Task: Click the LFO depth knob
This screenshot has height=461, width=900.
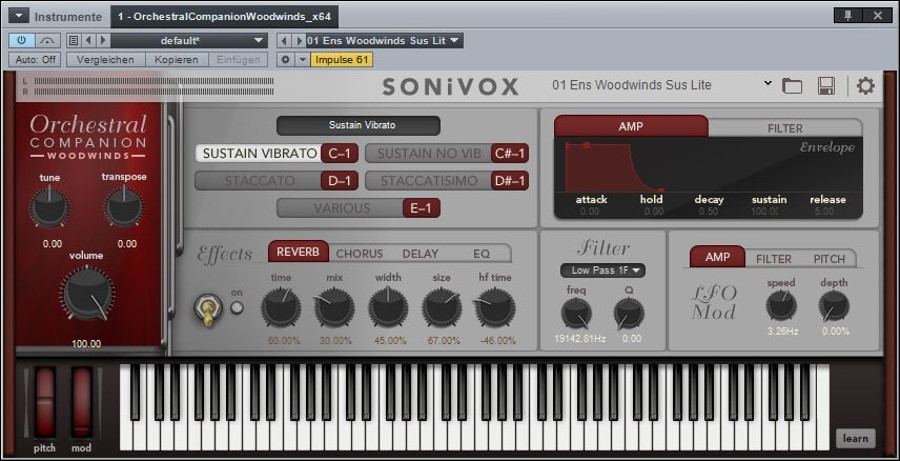Action: point(833,305)
